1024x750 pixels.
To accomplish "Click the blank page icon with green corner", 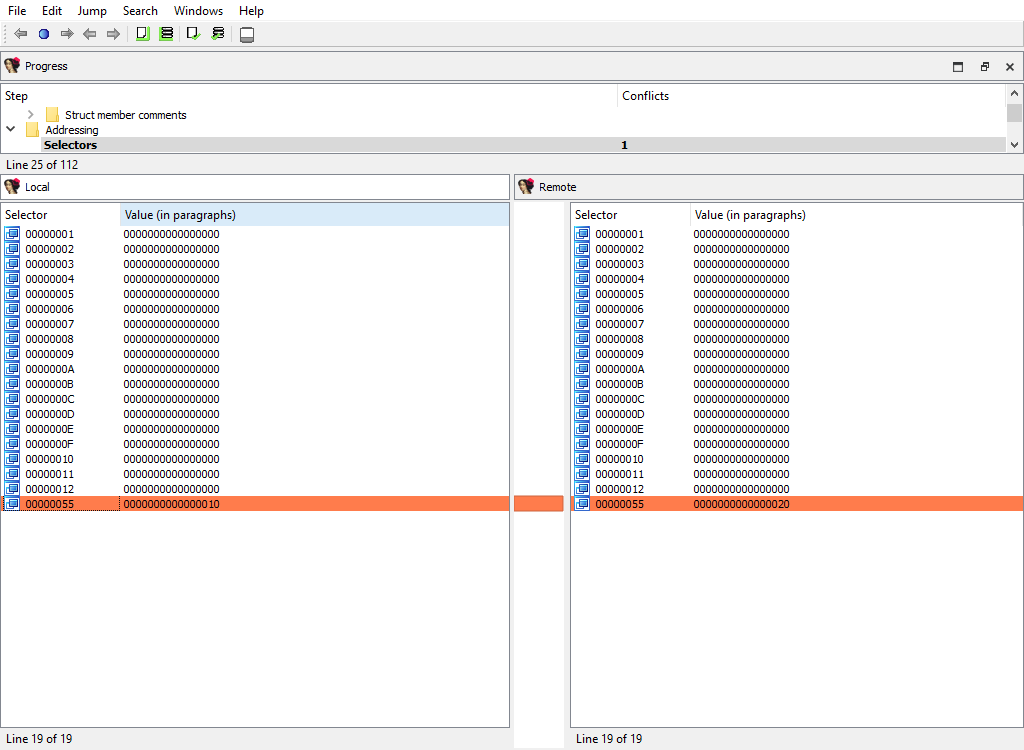I will [x=142, y=34].
